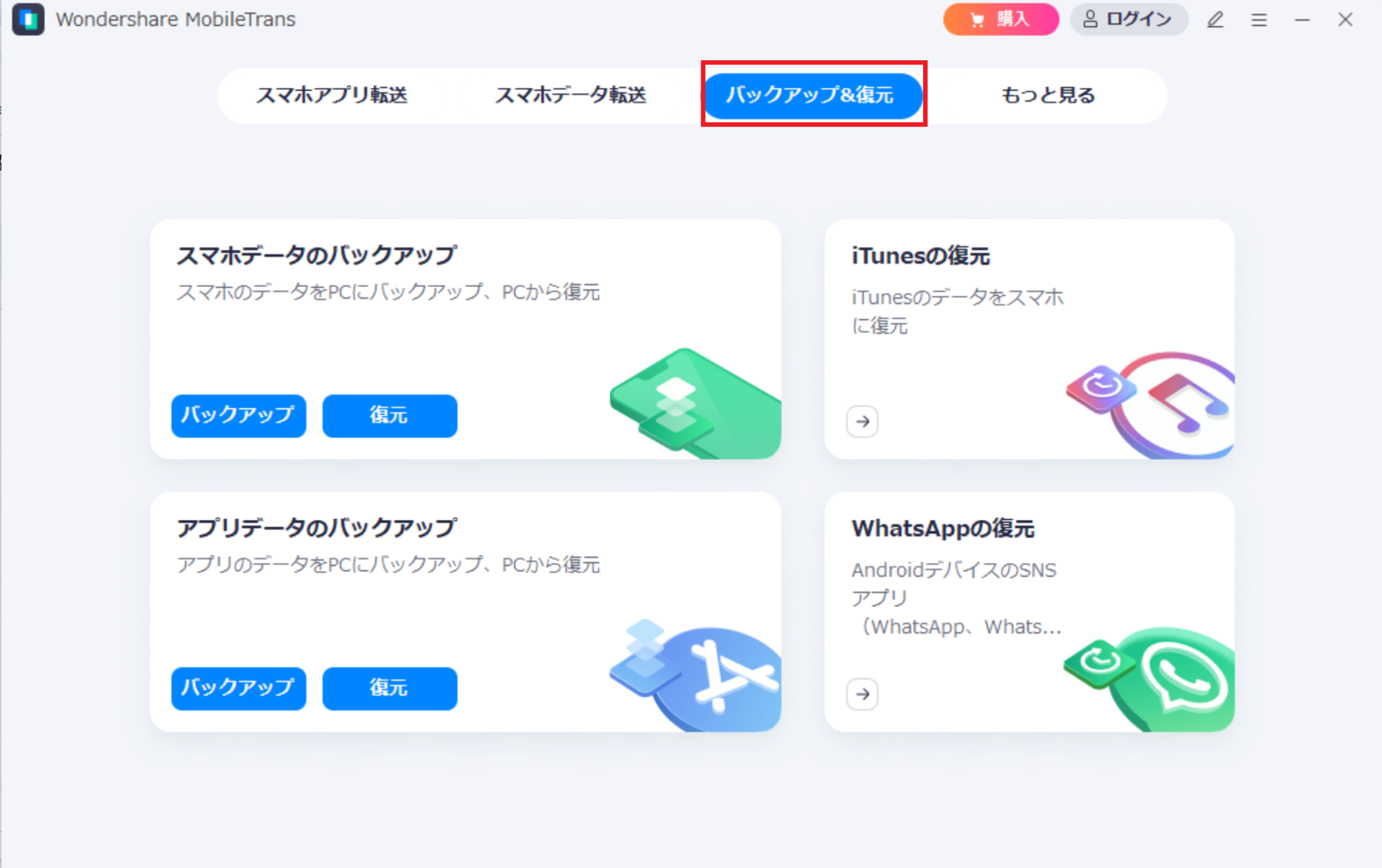Minimize the MobileTrans window
The width and height of the screenshot is (1382, 868).
[1302, 20]
